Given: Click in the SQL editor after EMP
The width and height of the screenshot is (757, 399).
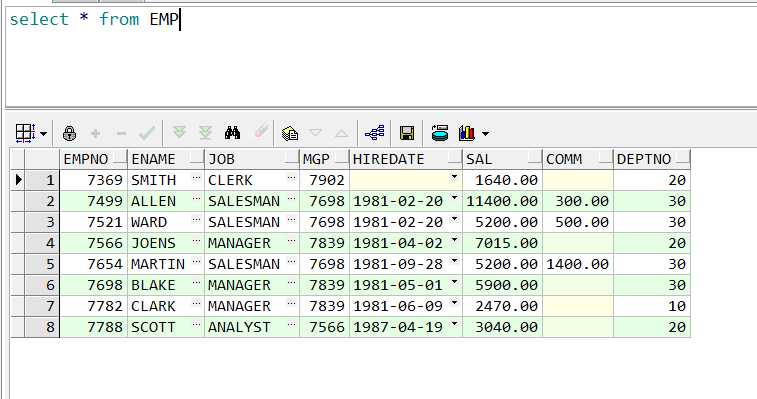Looking at the screenshot, I should tap(180, 20).
